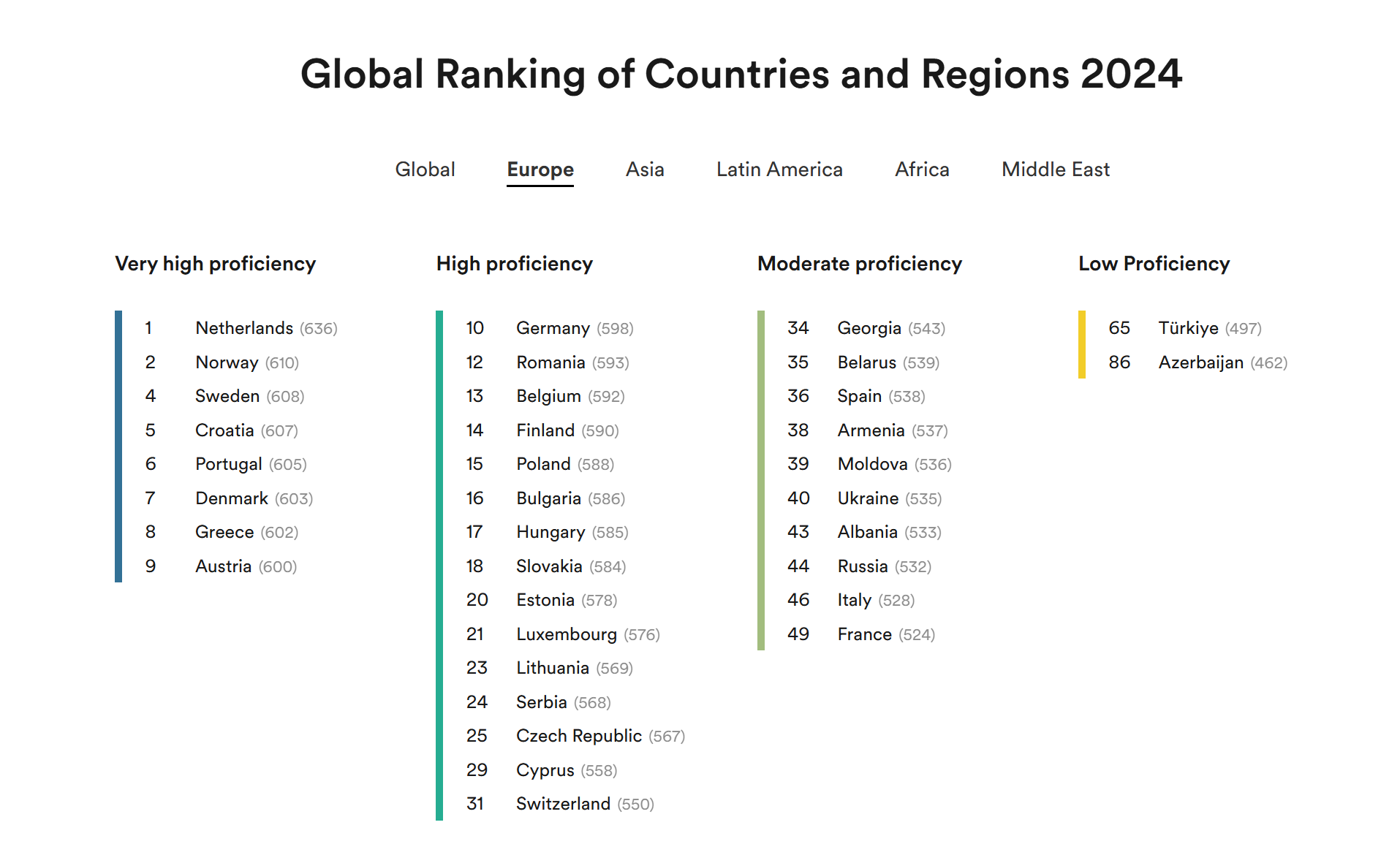Select Slovakia (584) entry
Viewport: 1400px width, 863px height.
[x=571, y=566]
